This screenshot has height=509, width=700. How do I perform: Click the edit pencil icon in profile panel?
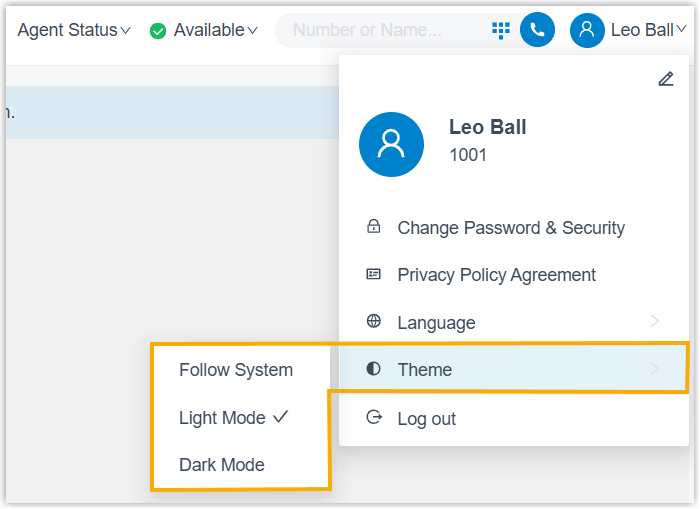[666, 79]
